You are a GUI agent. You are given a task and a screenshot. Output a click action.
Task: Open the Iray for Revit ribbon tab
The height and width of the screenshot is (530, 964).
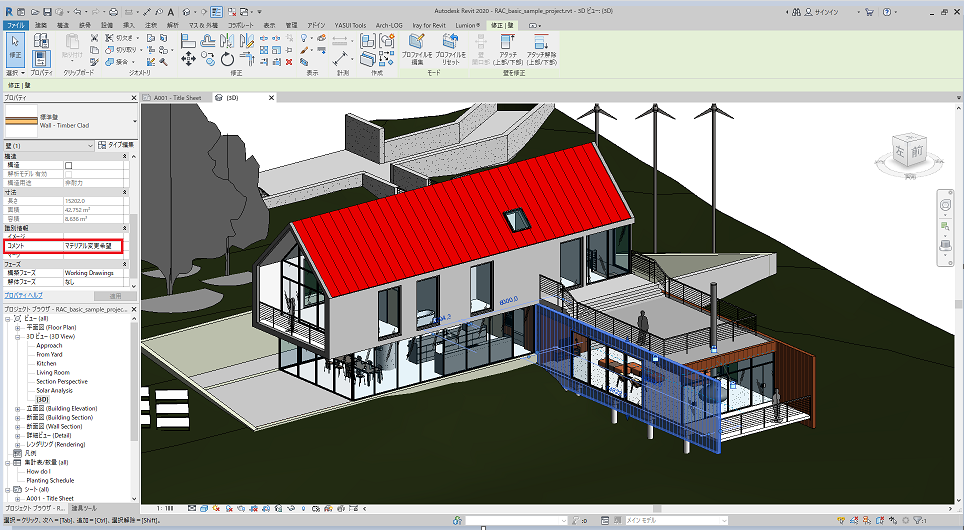tap(429, 25)
